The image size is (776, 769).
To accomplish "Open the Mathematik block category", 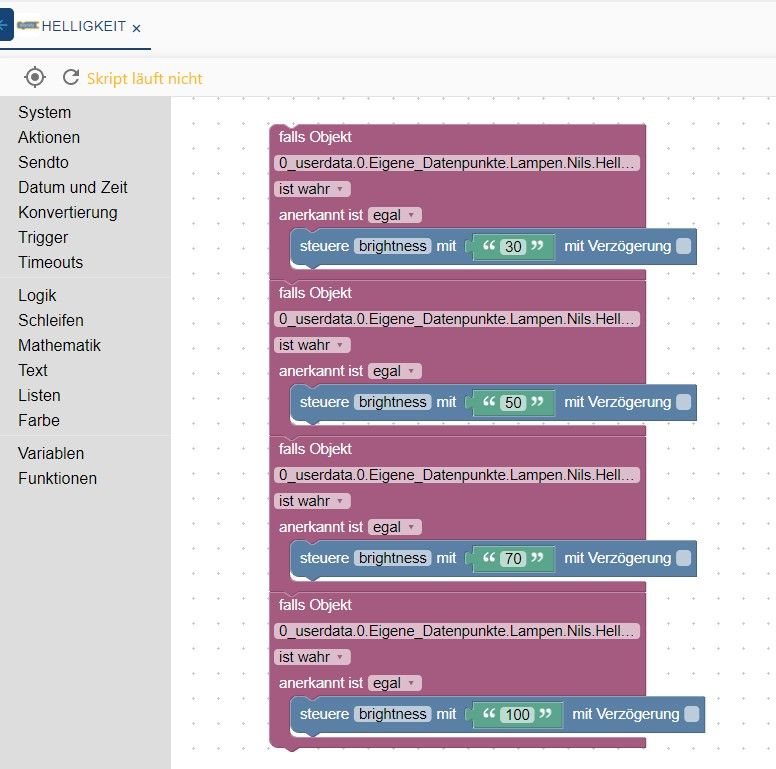I will pos(59,345).
